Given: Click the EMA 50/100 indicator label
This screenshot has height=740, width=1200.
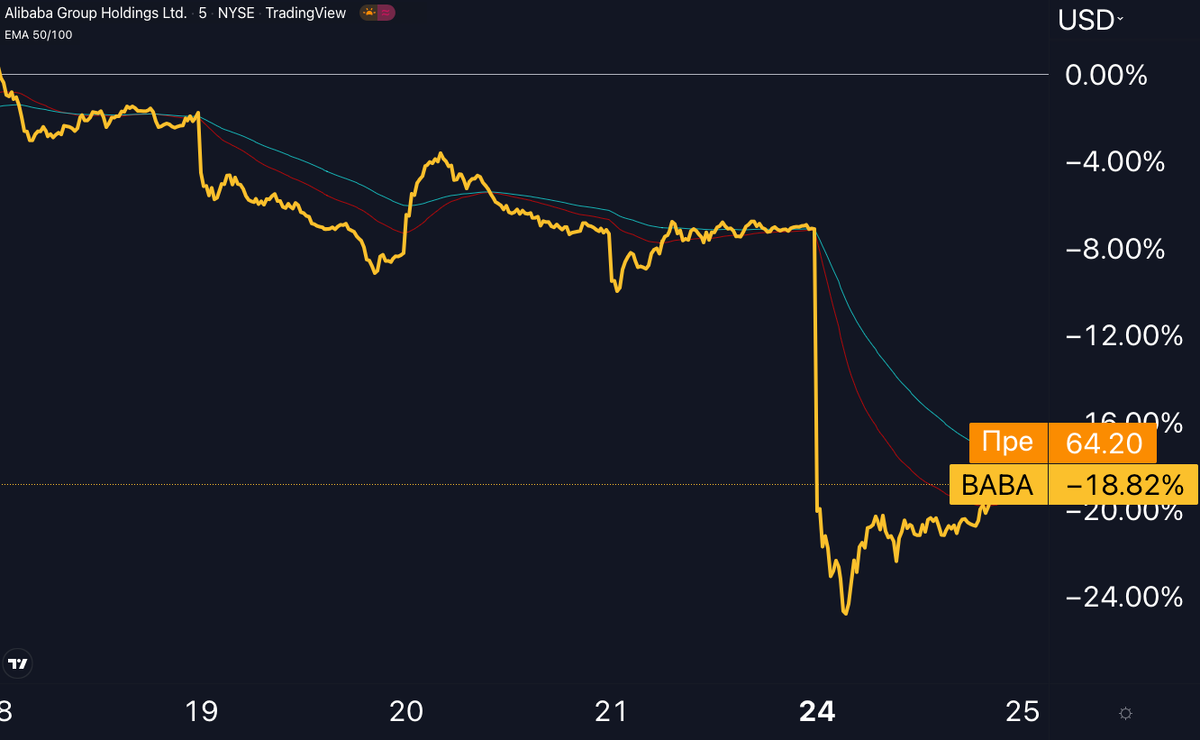Looking at the screenshot, I should coord(38,34).
